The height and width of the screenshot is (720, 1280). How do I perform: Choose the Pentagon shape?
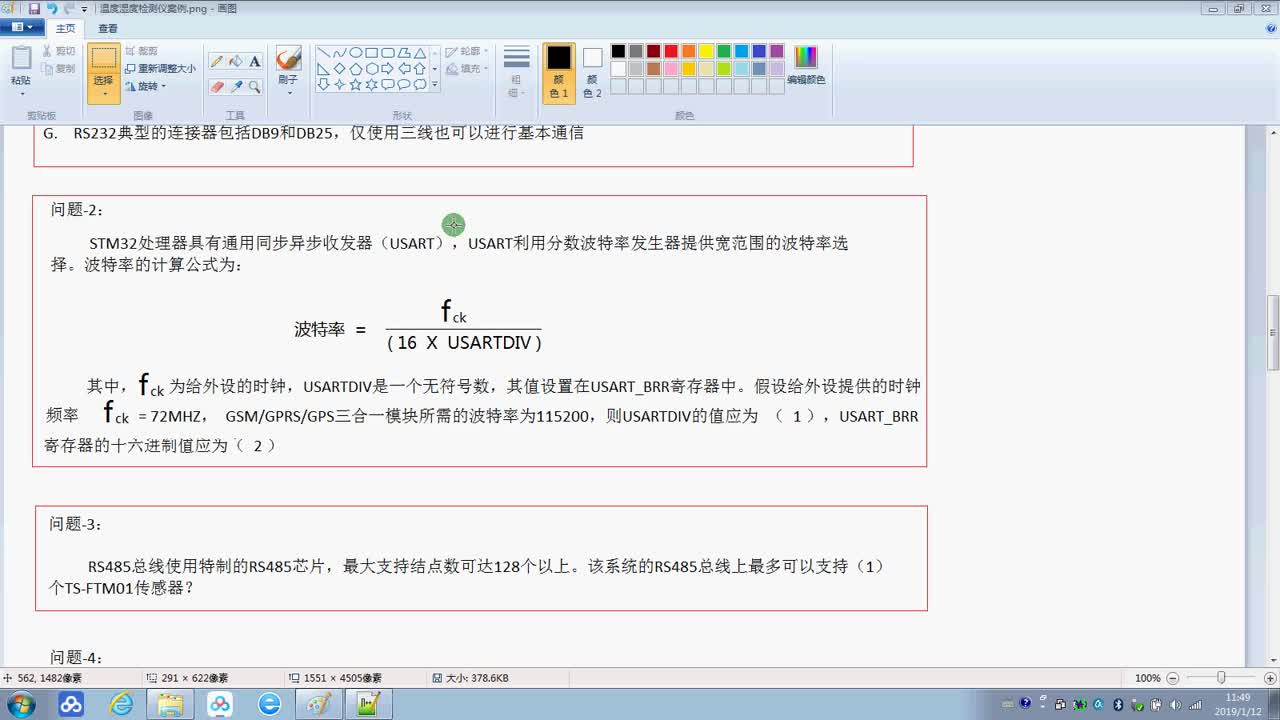pyautogui.click(x=355, y=69)
